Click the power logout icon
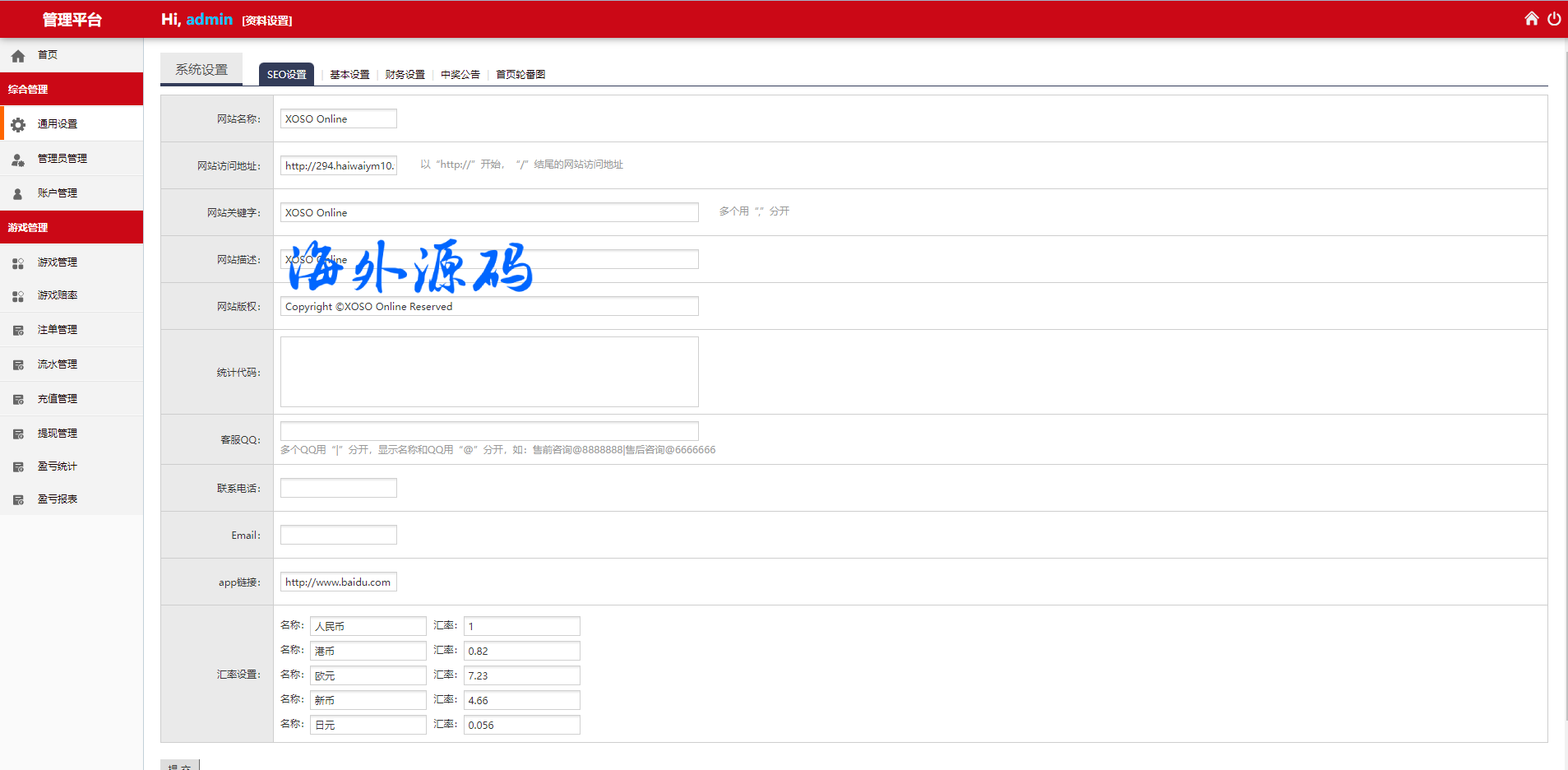The height and width of the screenshot is (770, 1568). click(1553, 19)
